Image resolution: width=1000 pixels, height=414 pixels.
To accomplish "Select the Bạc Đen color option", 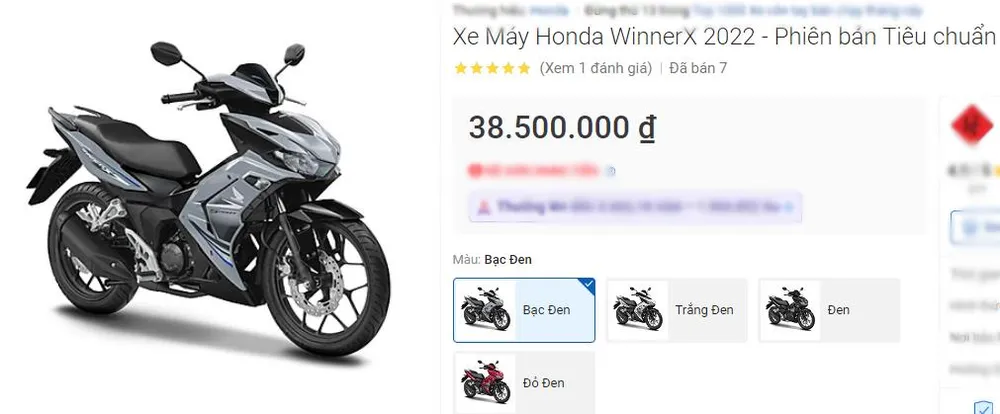I will coord(524,310).
